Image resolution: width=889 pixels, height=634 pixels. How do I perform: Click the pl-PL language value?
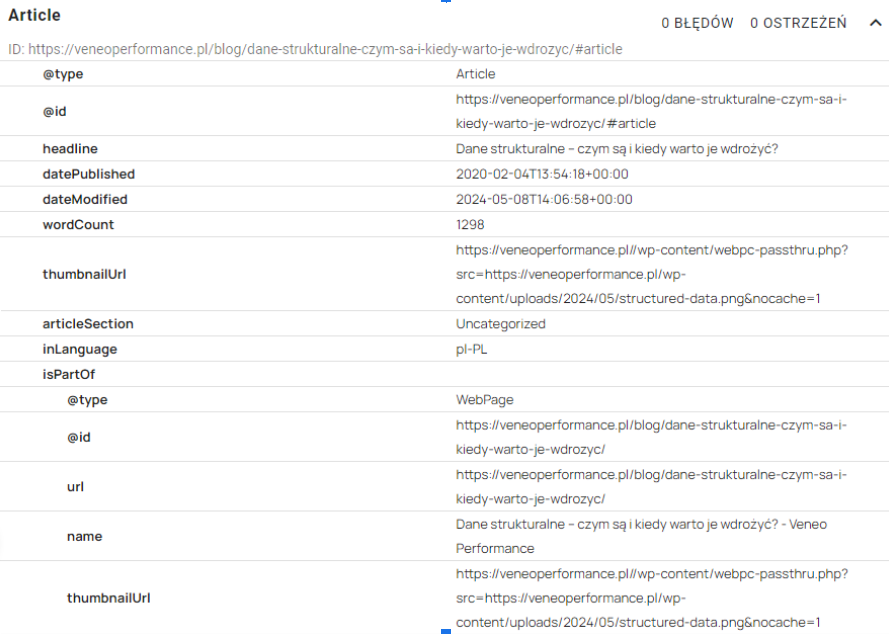pos(473,349)
